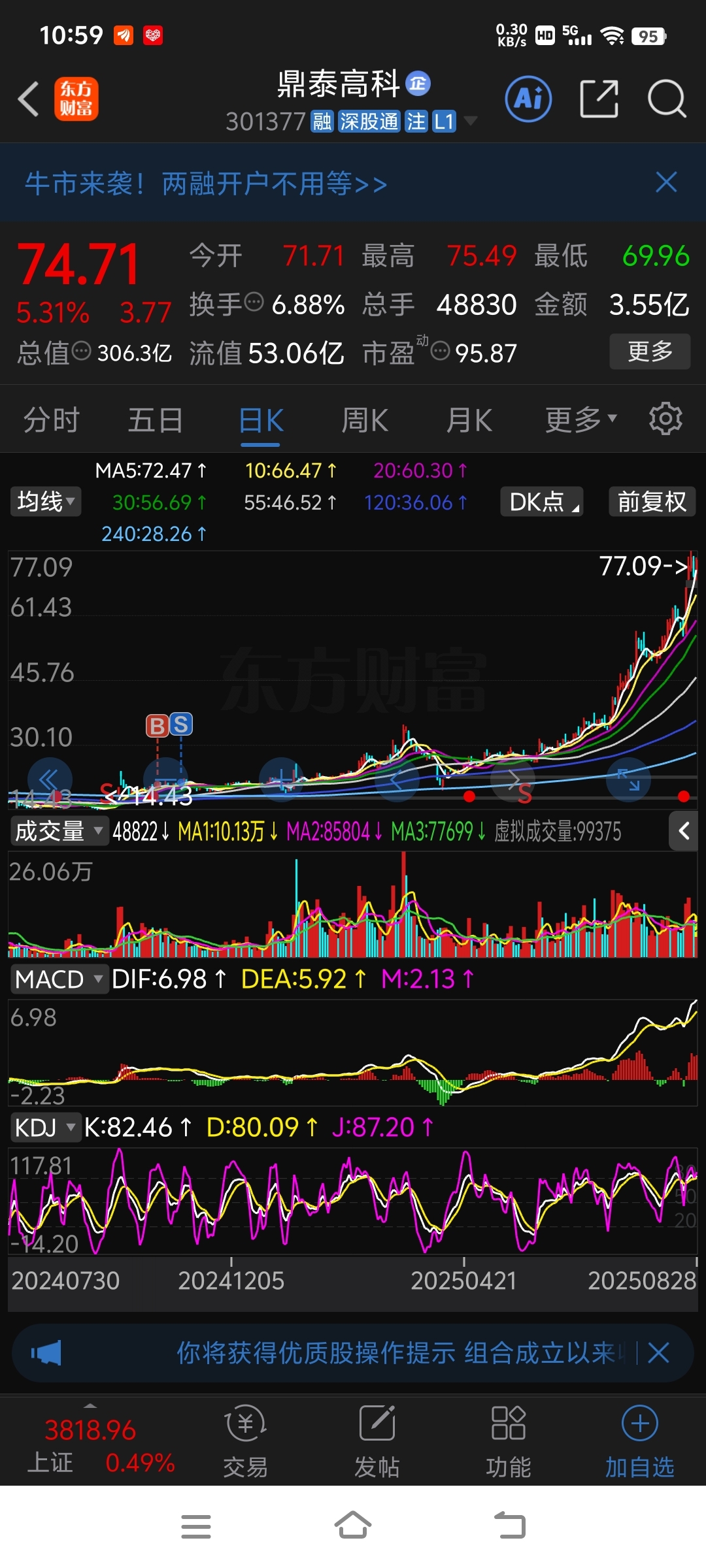706x1568 pixels.
Task: Expand the 更多 chart period dropdown
Action: [x=581, y=420]
